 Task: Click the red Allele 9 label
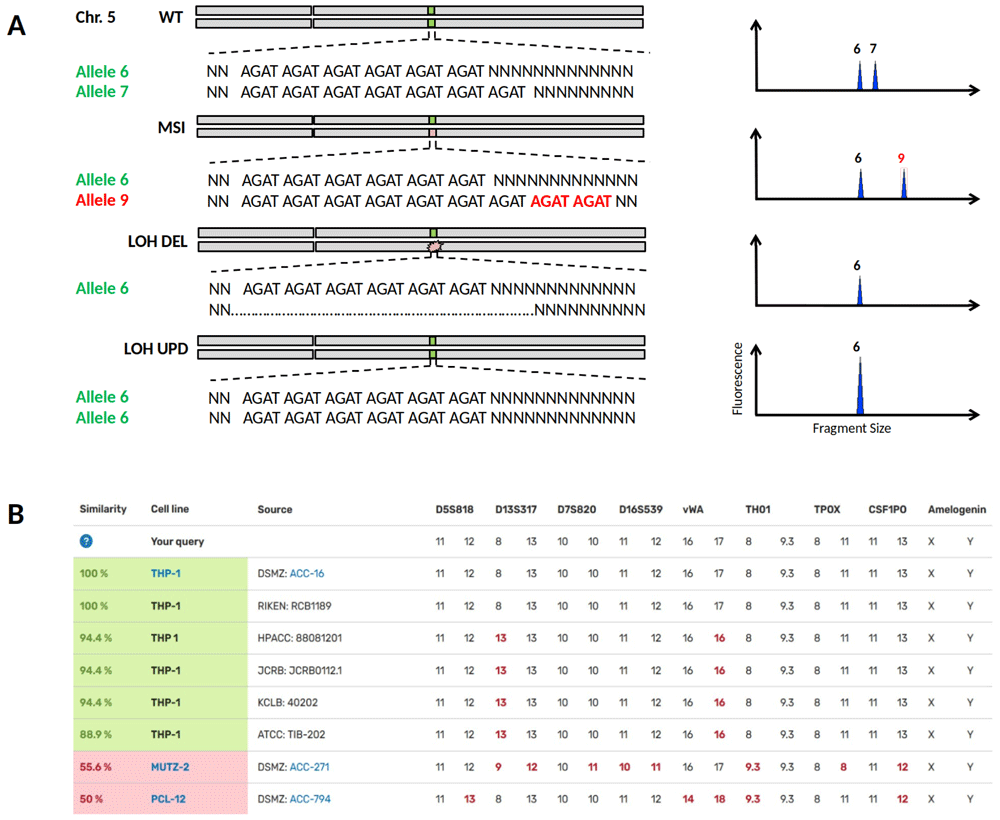coord(101,200)
